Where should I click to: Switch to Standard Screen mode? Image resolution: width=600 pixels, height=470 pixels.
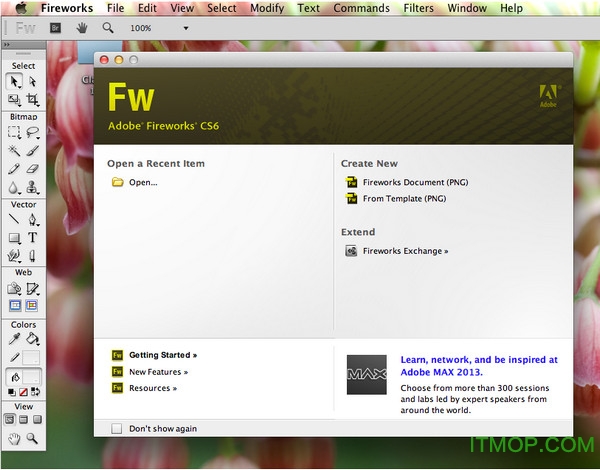(x=10, y=420)
